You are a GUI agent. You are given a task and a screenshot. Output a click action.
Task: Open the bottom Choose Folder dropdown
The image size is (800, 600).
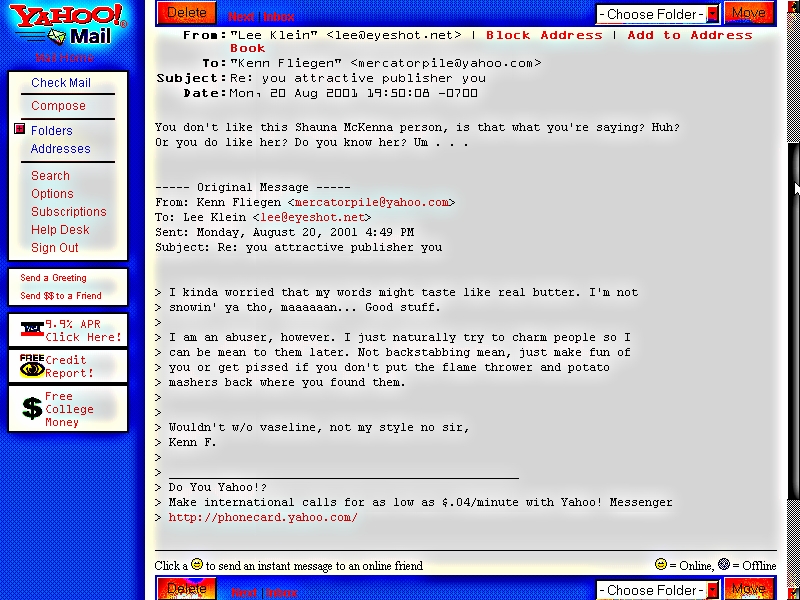pos(658,590)
